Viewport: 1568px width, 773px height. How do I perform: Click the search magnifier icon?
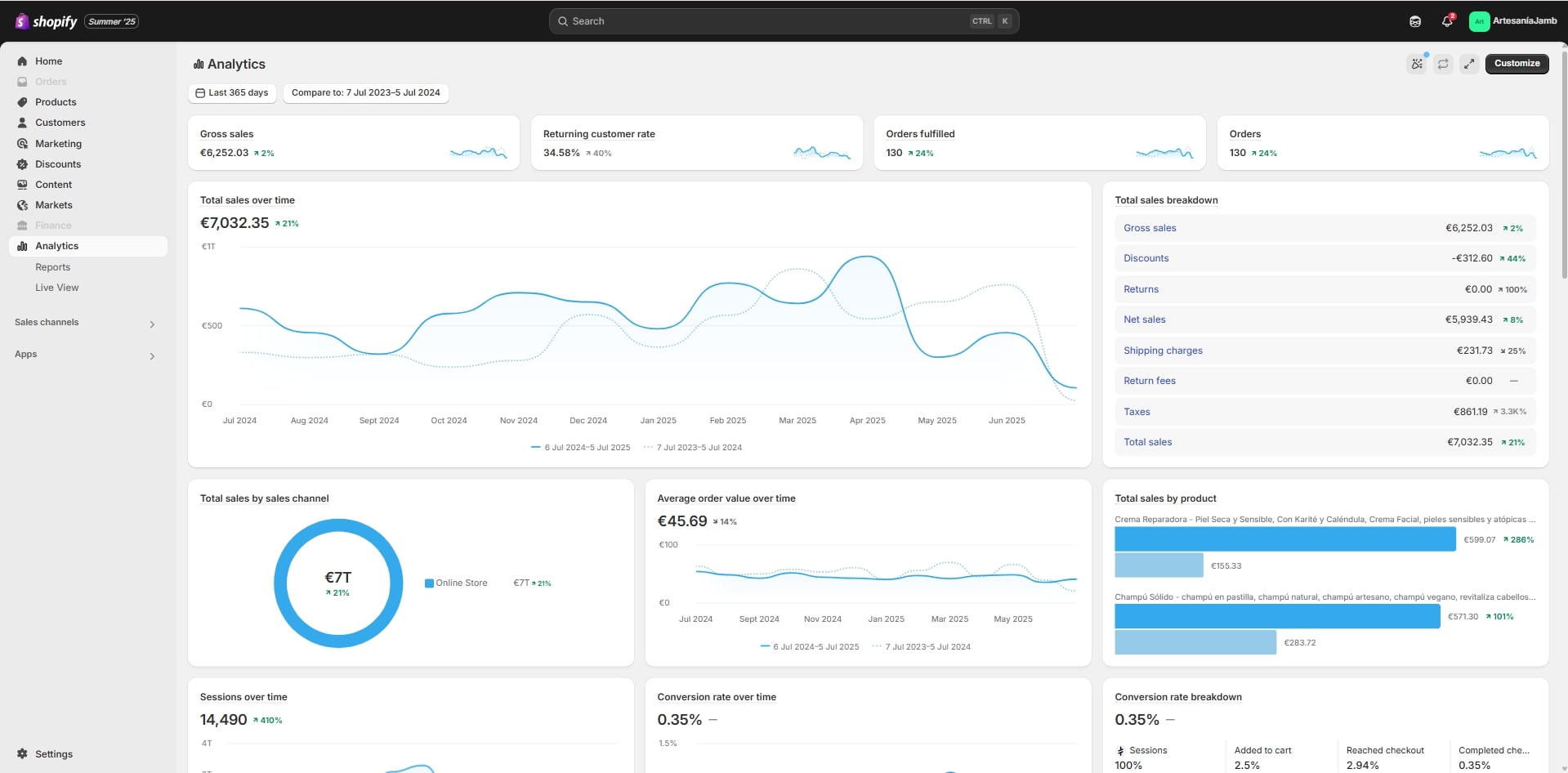point(563,21)
